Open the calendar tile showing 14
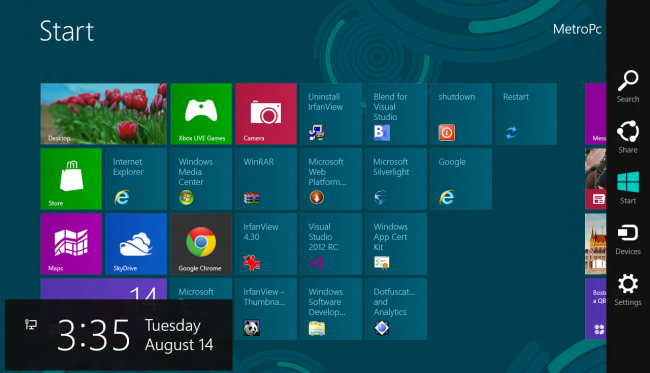This screenshot has width=650, height=373. pyautogui.click(x=104, y=289)
